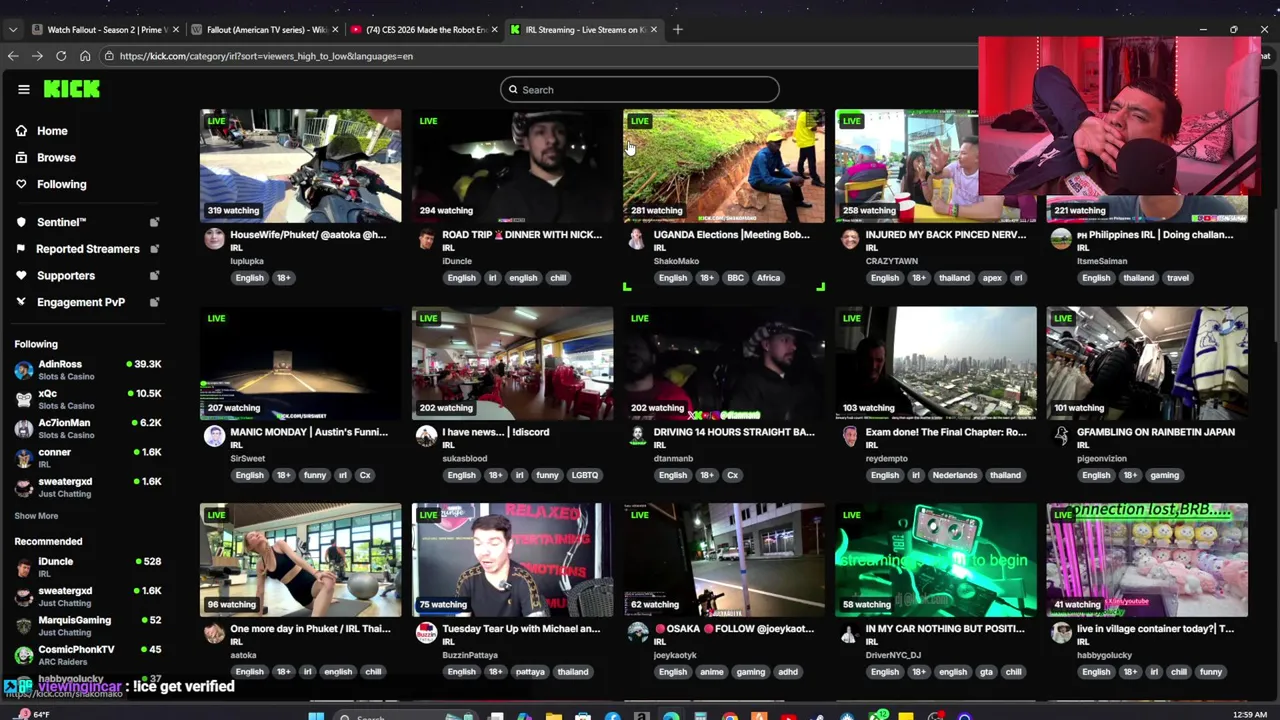Image resolution: width=1280 pixels, height=720 pixels.
Task: Open the Kick hamburger menu
Action: 24,89
